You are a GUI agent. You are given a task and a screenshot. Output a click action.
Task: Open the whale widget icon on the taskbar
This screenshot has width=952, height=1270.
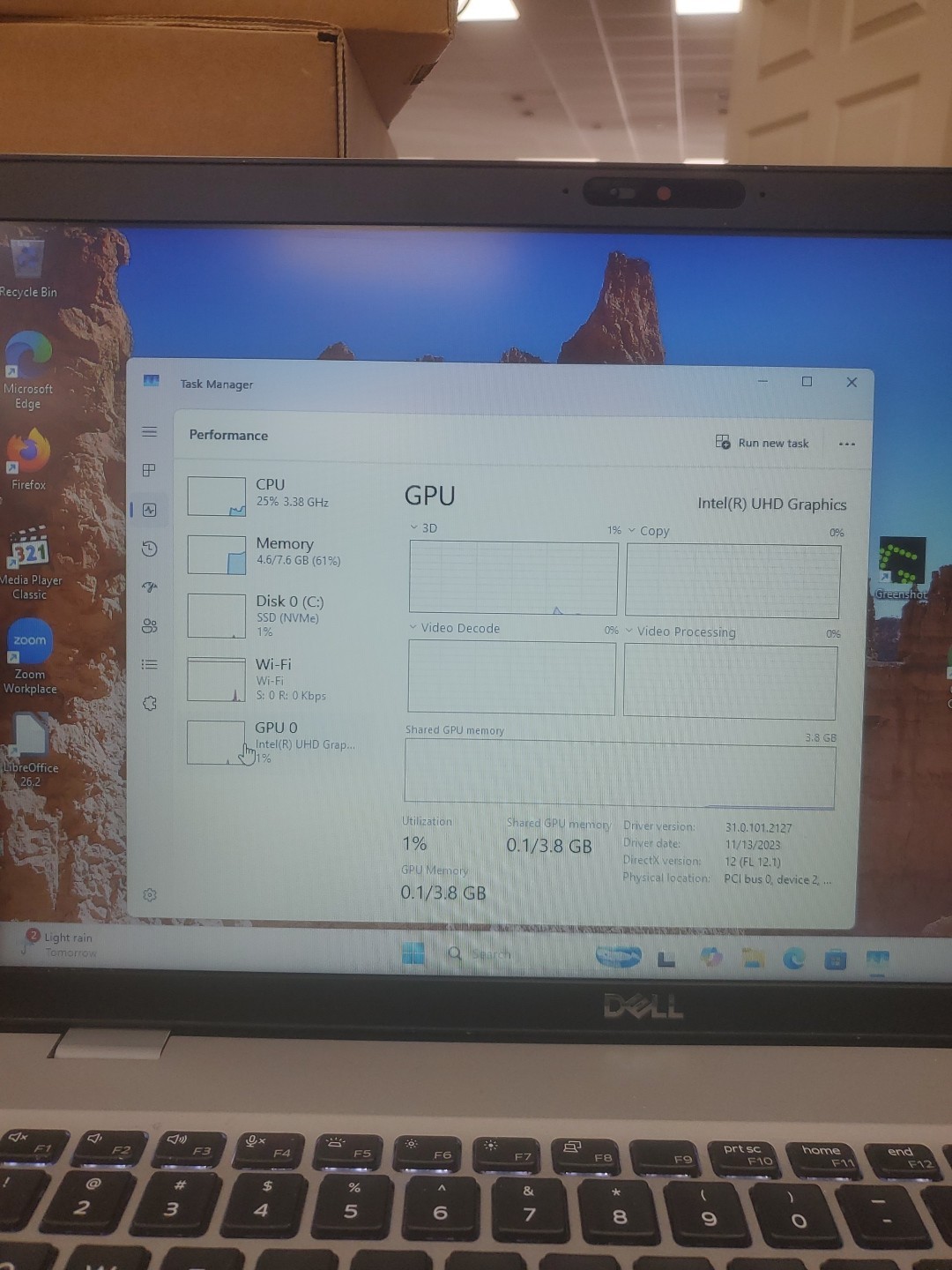tap(618, 957)
